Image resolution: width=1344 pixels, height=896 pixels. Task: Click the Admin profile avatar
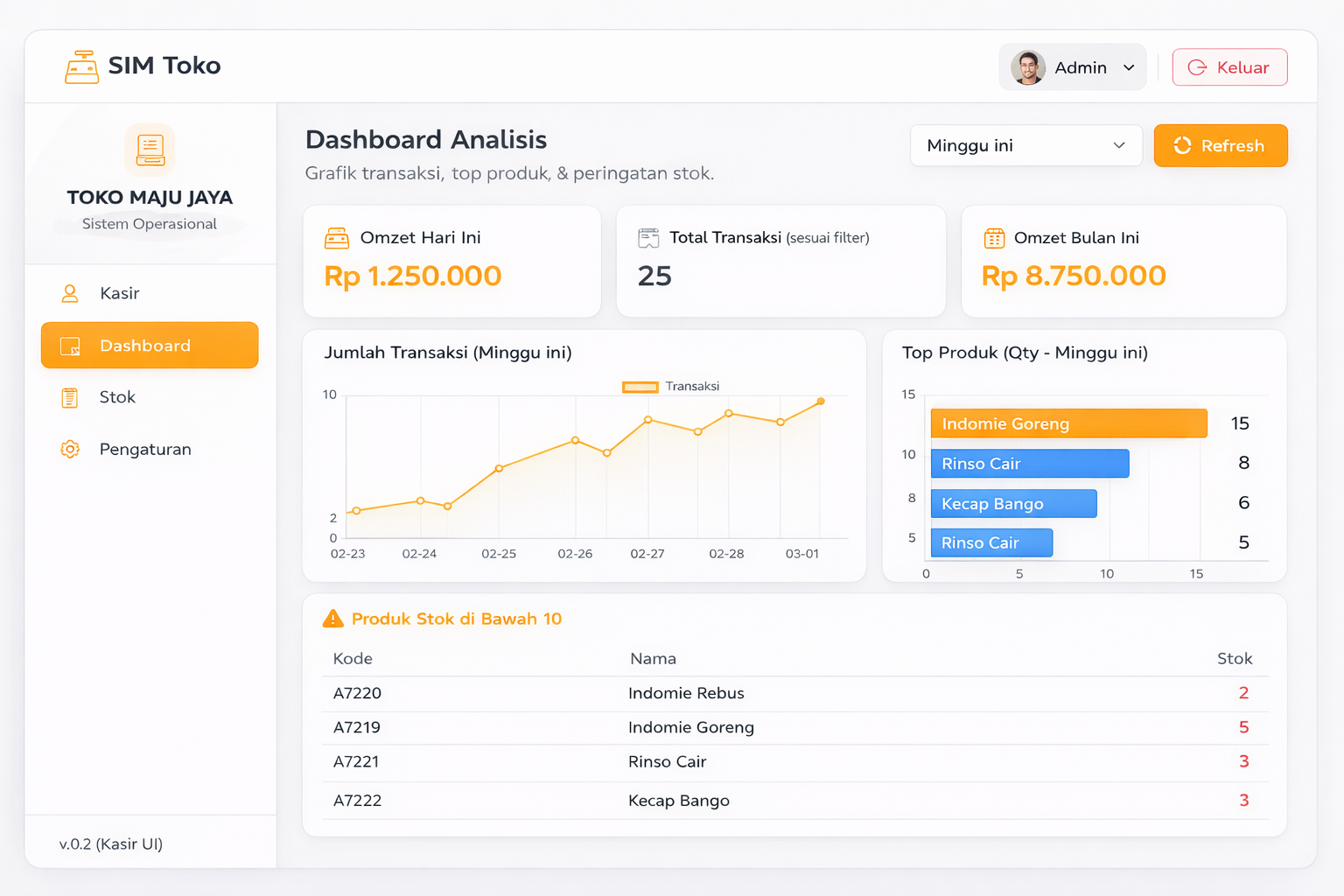pos(1028,67)
